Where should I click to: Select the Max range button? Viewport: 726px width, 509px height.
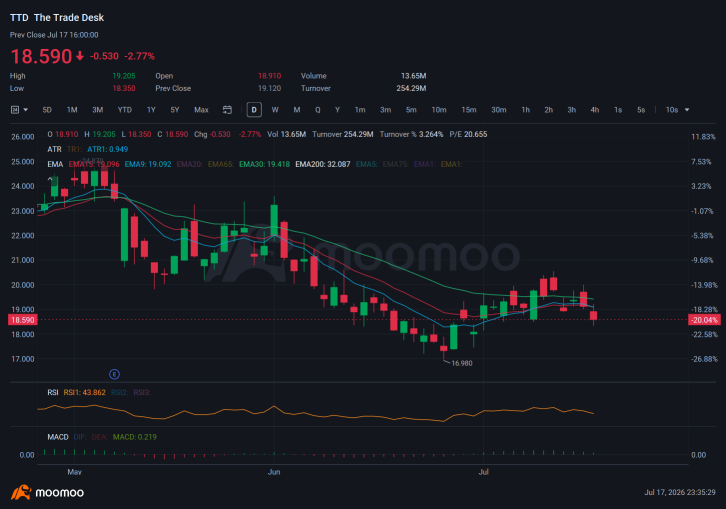point(201,110)
